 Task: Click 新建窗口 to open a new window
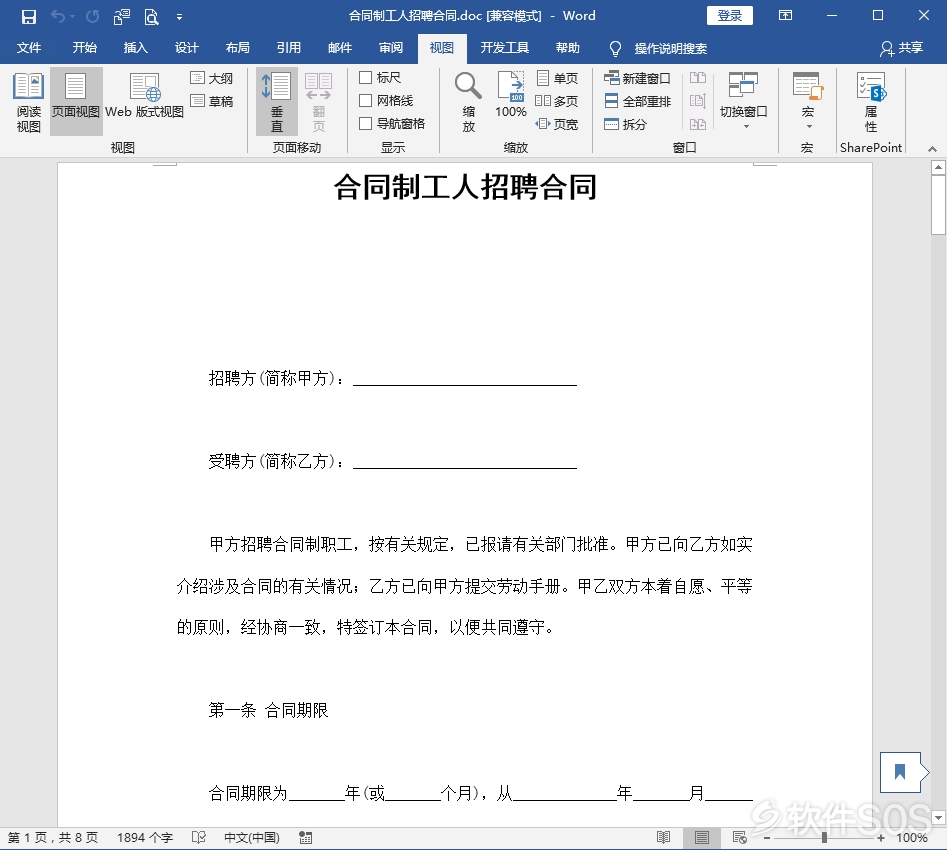637,78
